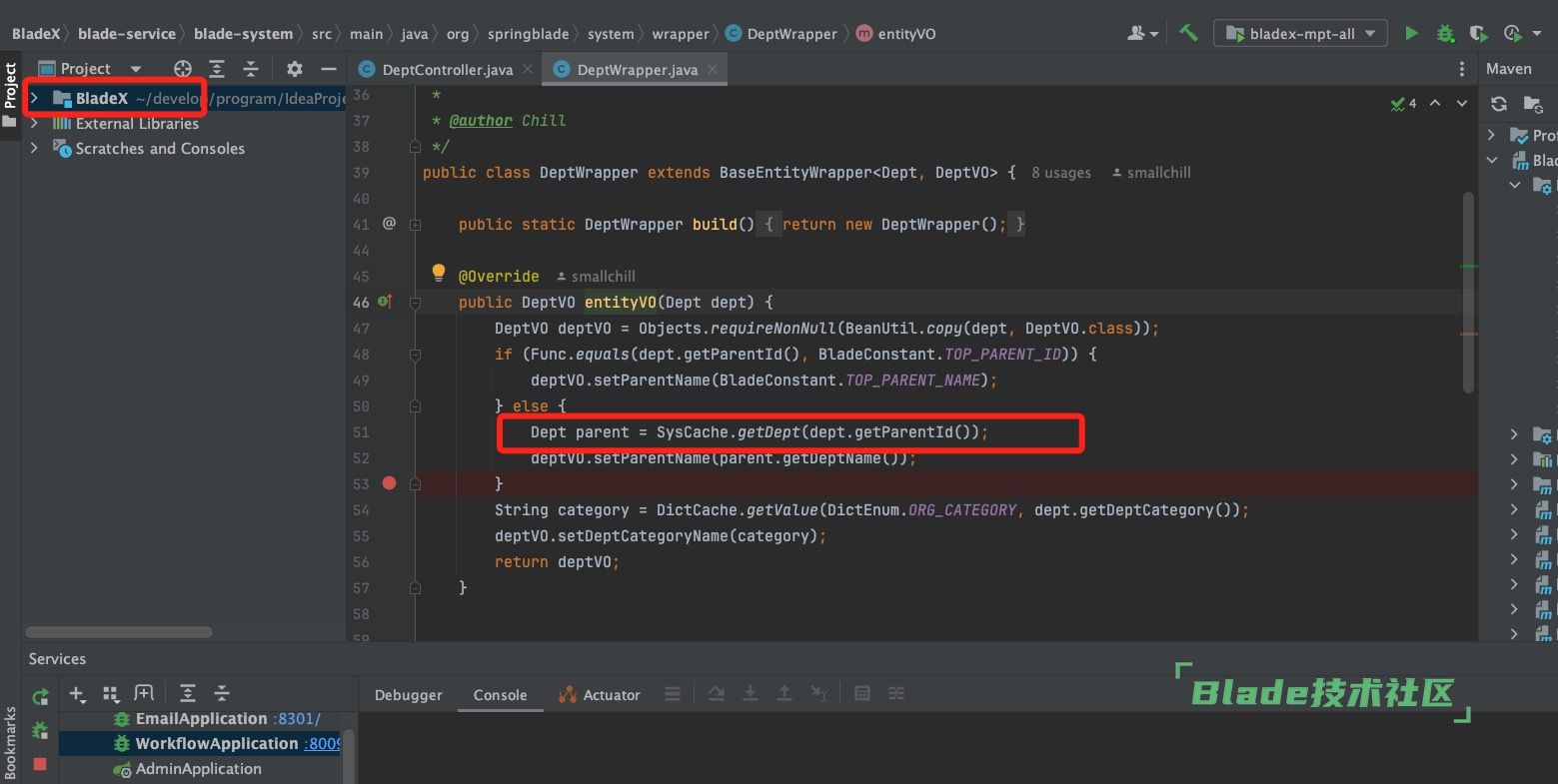This screenshot has height=784, width=1558.
Task: Expand External Libraries node
Action: [34, 123]
